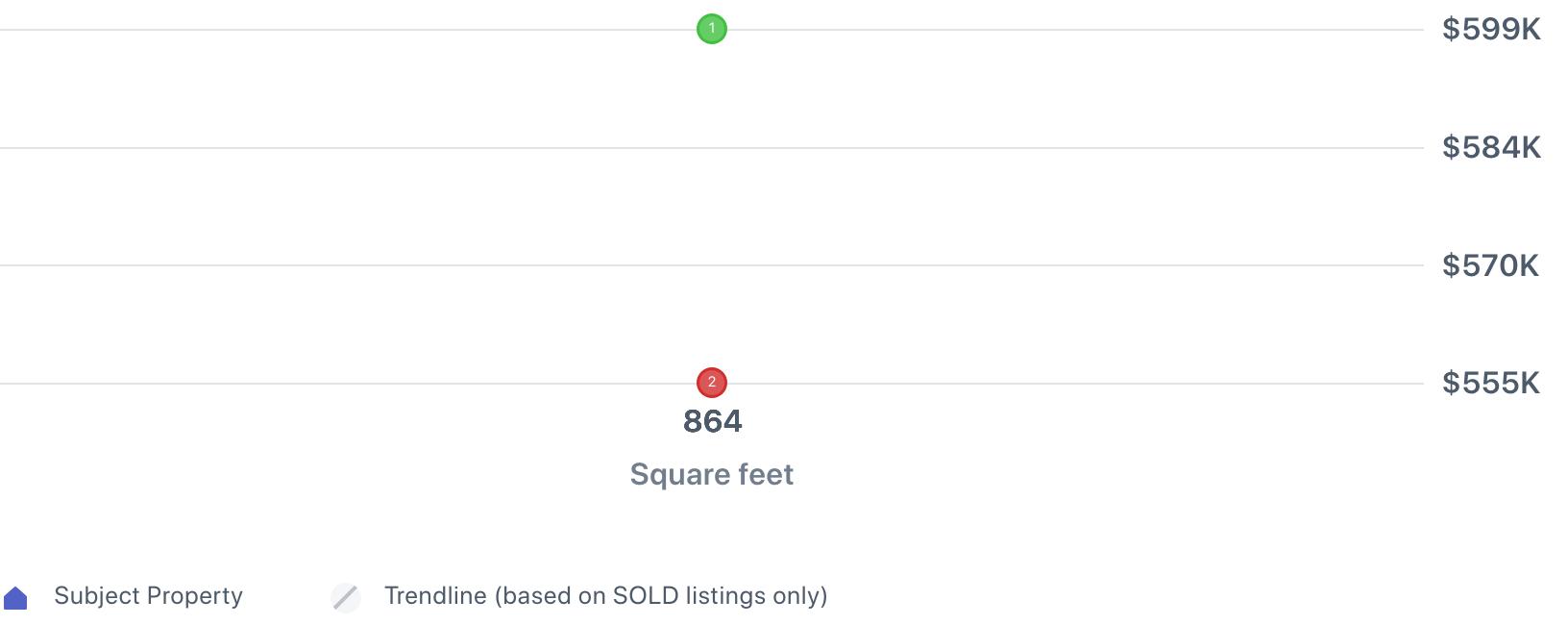
Task: Click the green listing marker numbered 1
Action: pyautogui.click(x=712, y=29)
